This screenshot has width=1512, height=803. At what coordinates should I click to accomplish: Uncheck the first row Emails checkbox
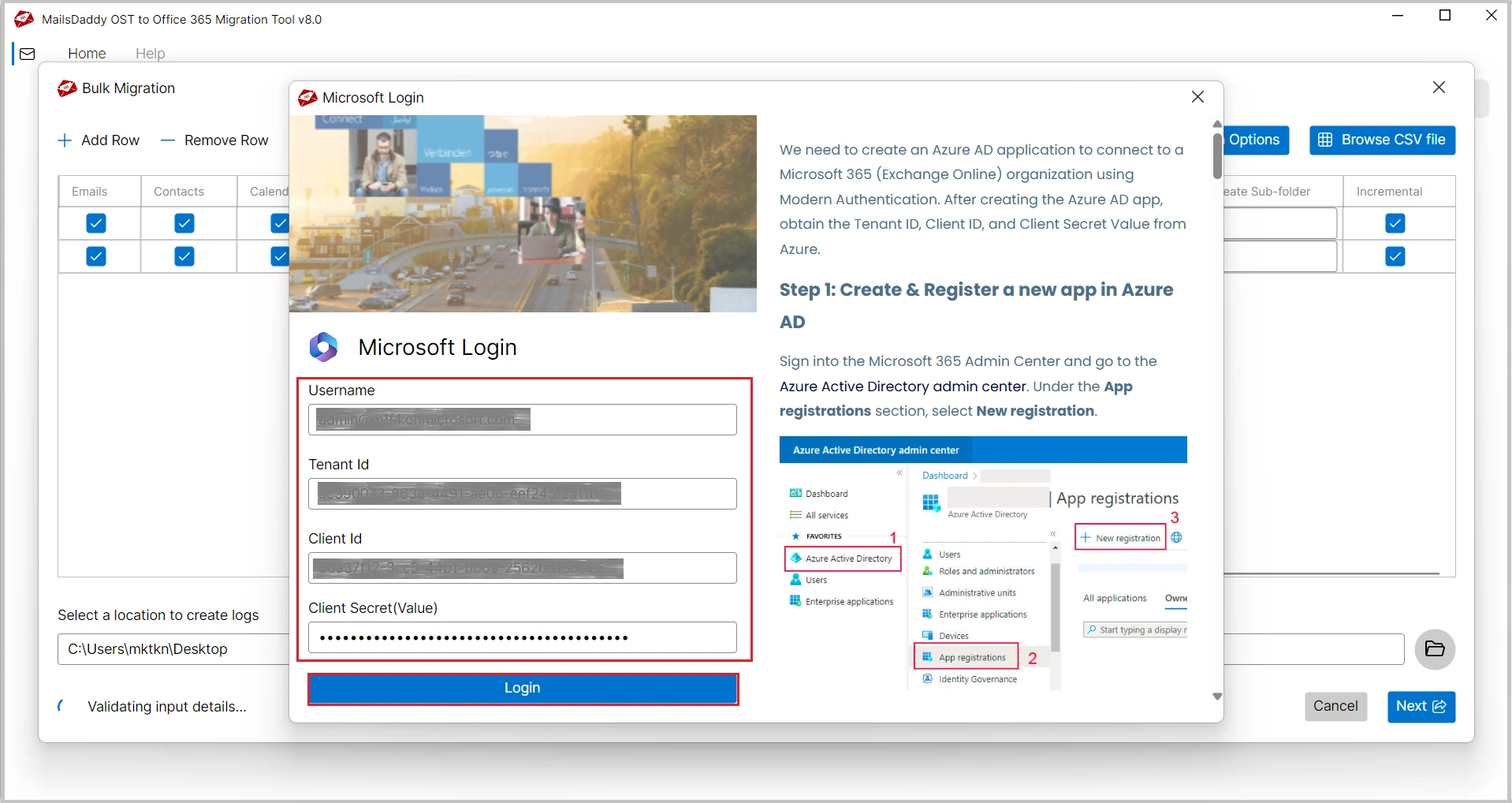pyautogui.click(x=96, y=223)
